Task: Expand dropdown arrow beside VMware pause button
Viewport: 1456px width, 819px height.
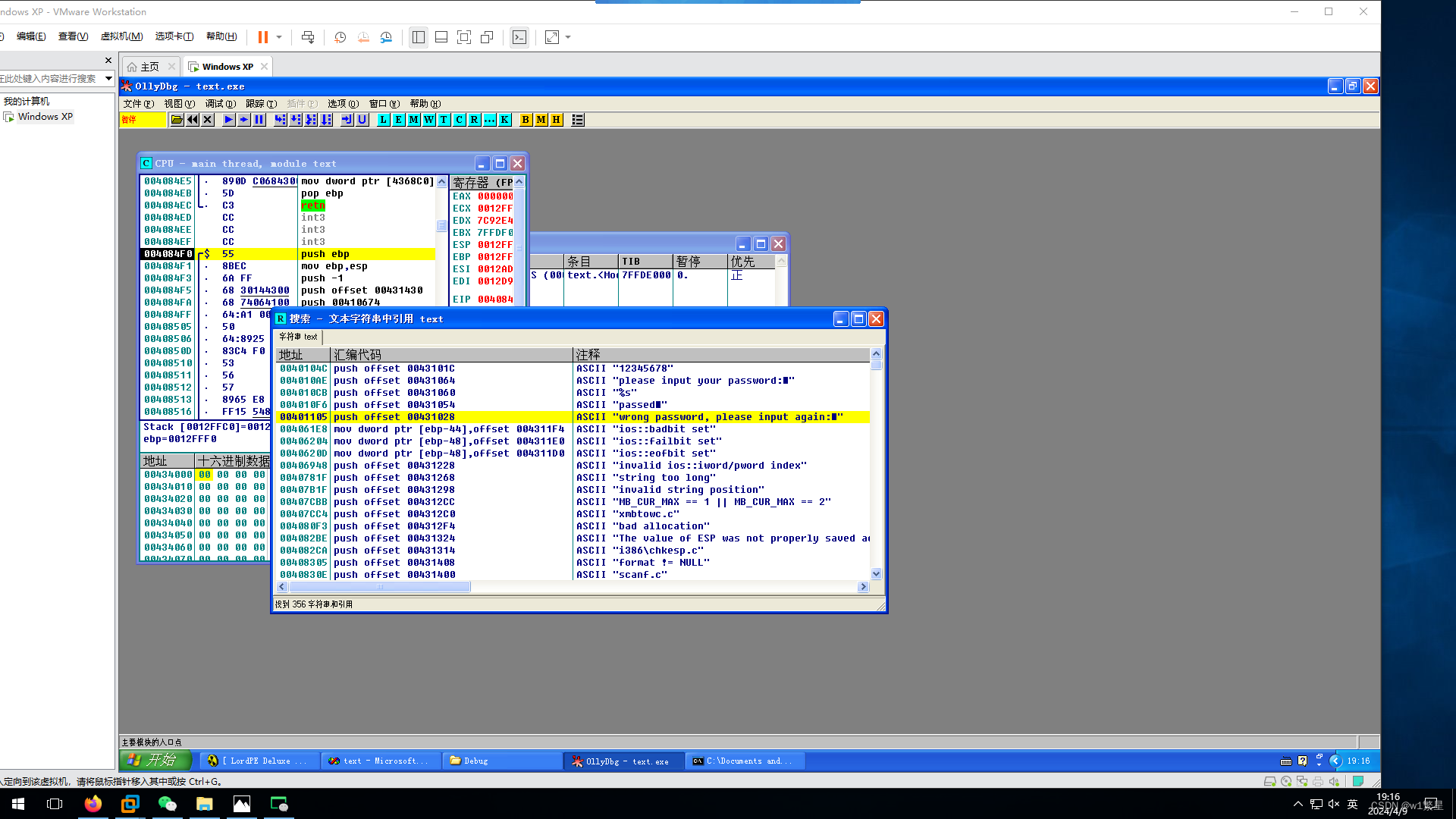Action: (x=279, y=37)
